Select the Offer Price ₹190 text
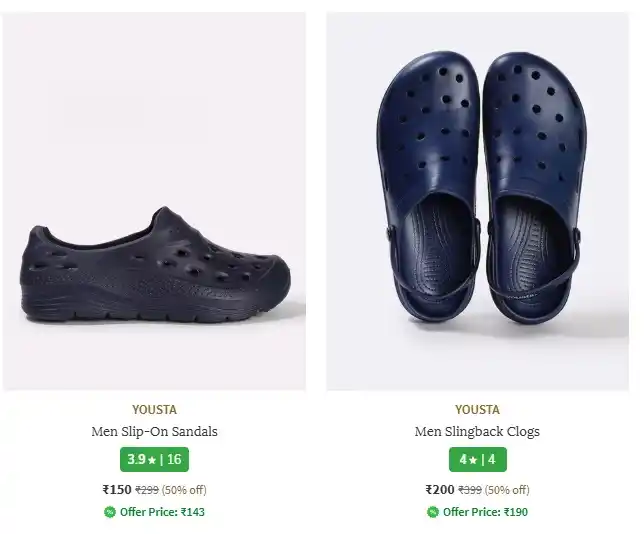 [x=485, y=512]
